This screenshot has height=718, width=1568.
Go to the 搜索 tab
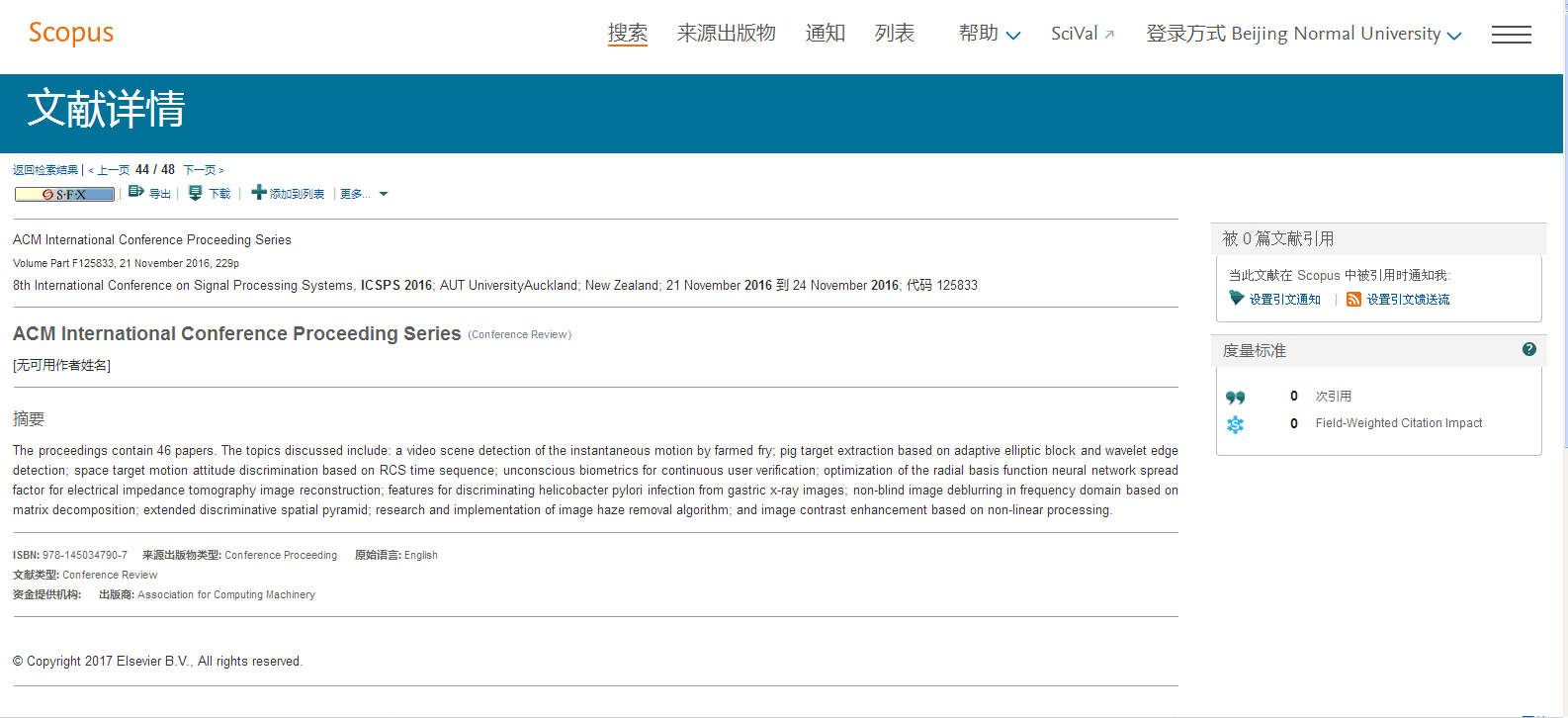point(628,34)
